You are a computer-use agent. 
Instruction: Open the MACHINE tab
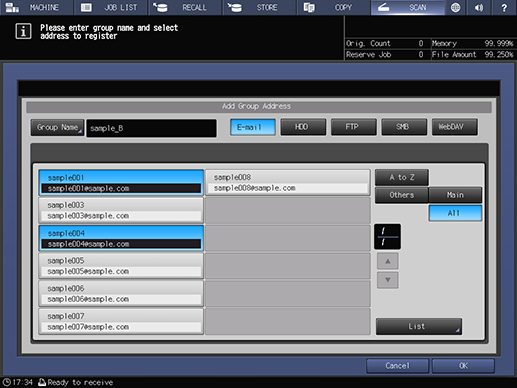click(36, 7)
